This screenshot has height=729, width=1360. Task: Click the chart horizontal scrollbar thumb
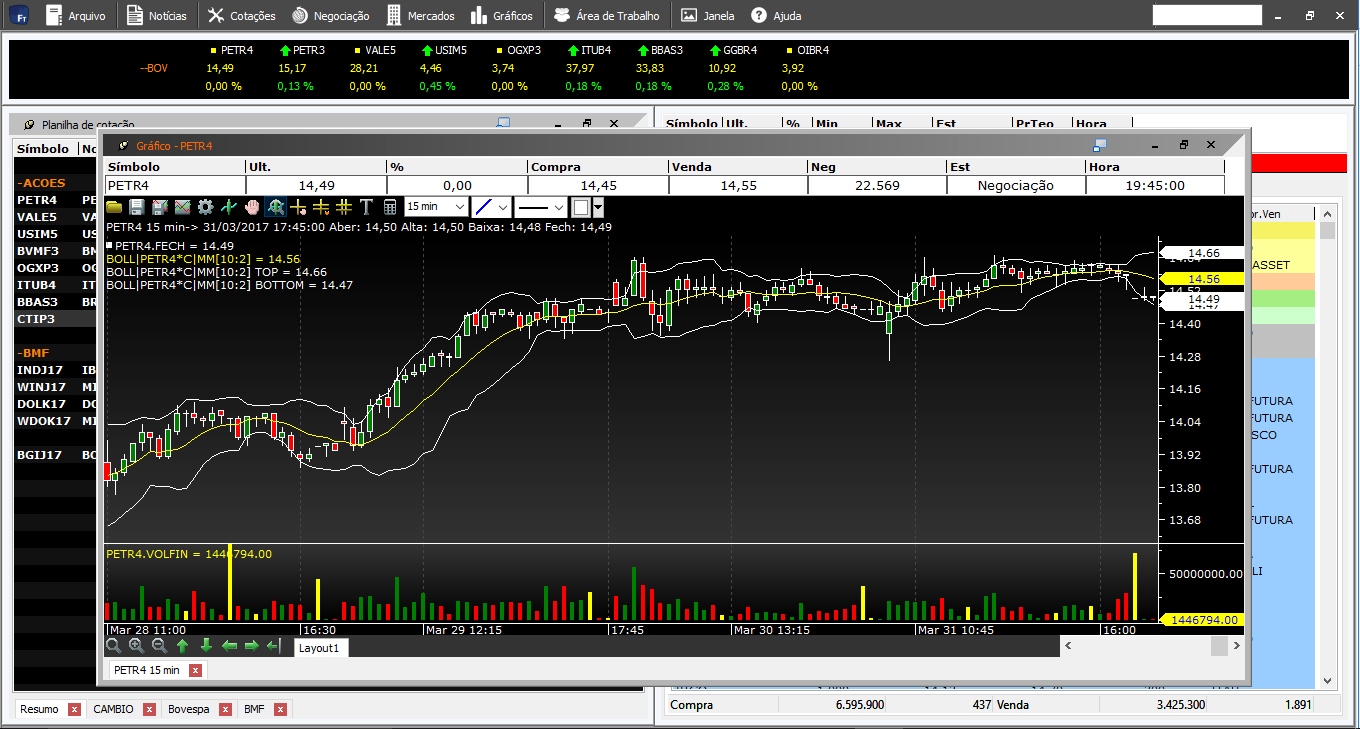click(x=1219, y=647)
